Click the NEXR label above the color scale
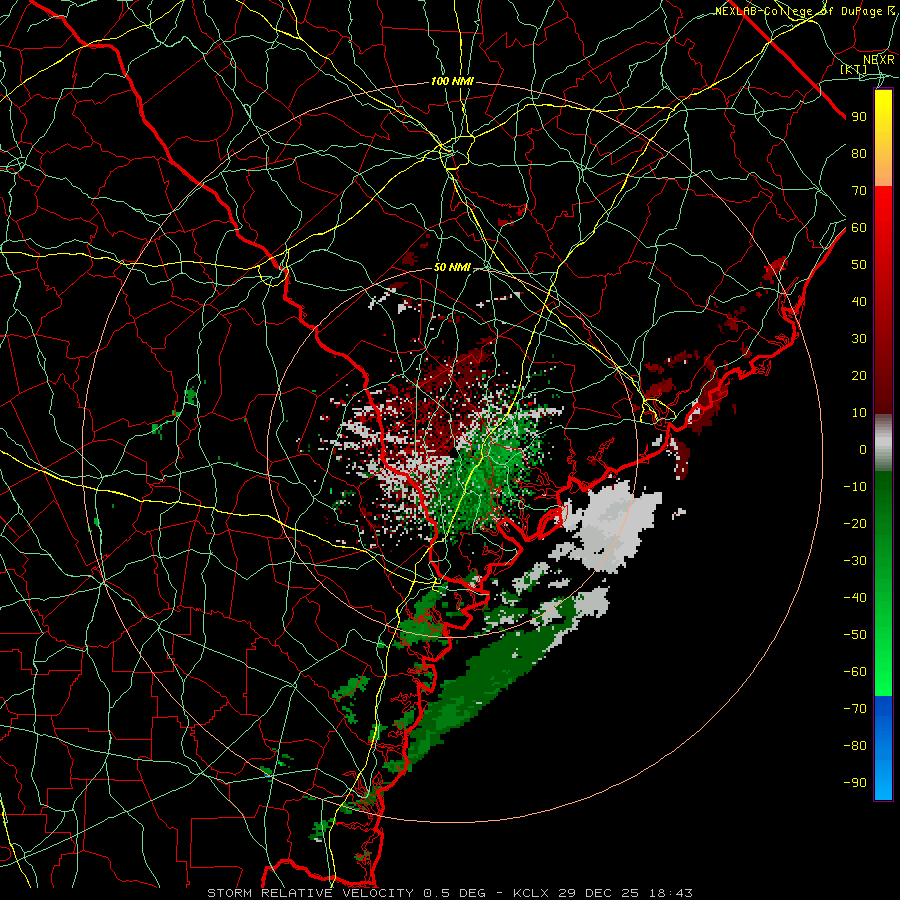900x900 pixels. (x=879, y=60)
